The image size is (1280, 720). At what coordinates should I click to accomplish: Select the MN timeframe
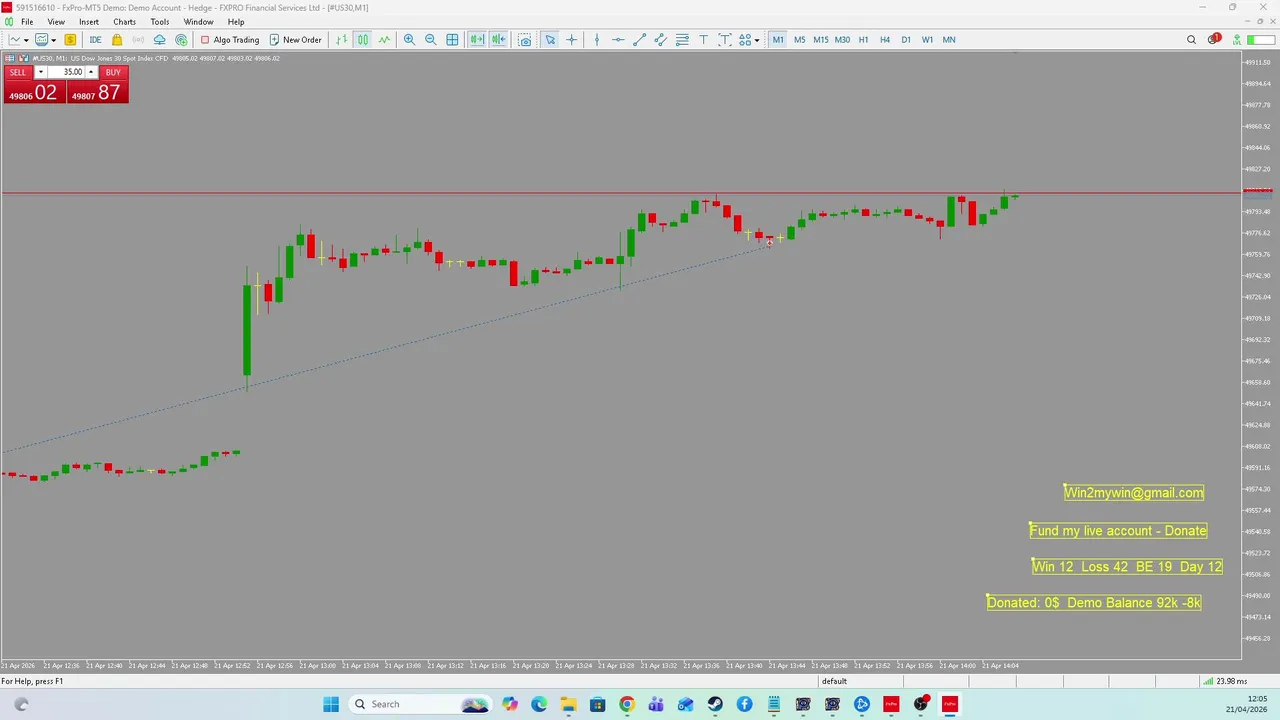(949, 40)
